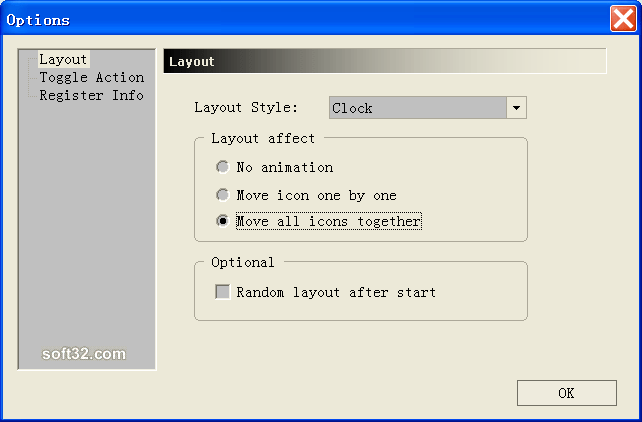Click the Optional group title
This screenshot has width=642, height=422.
pyautogui.click(x=243, y=262)
